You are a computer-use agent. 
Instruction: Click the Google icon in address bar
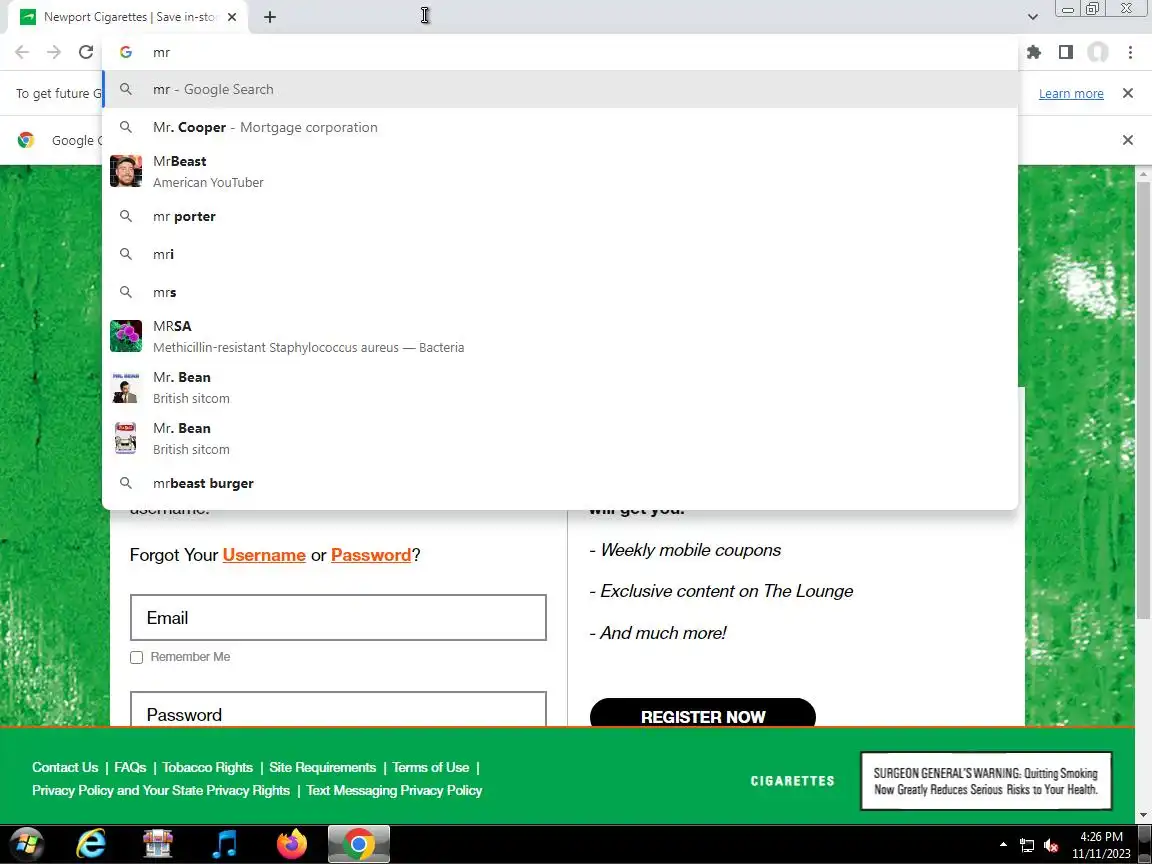[x=126, y=52]
